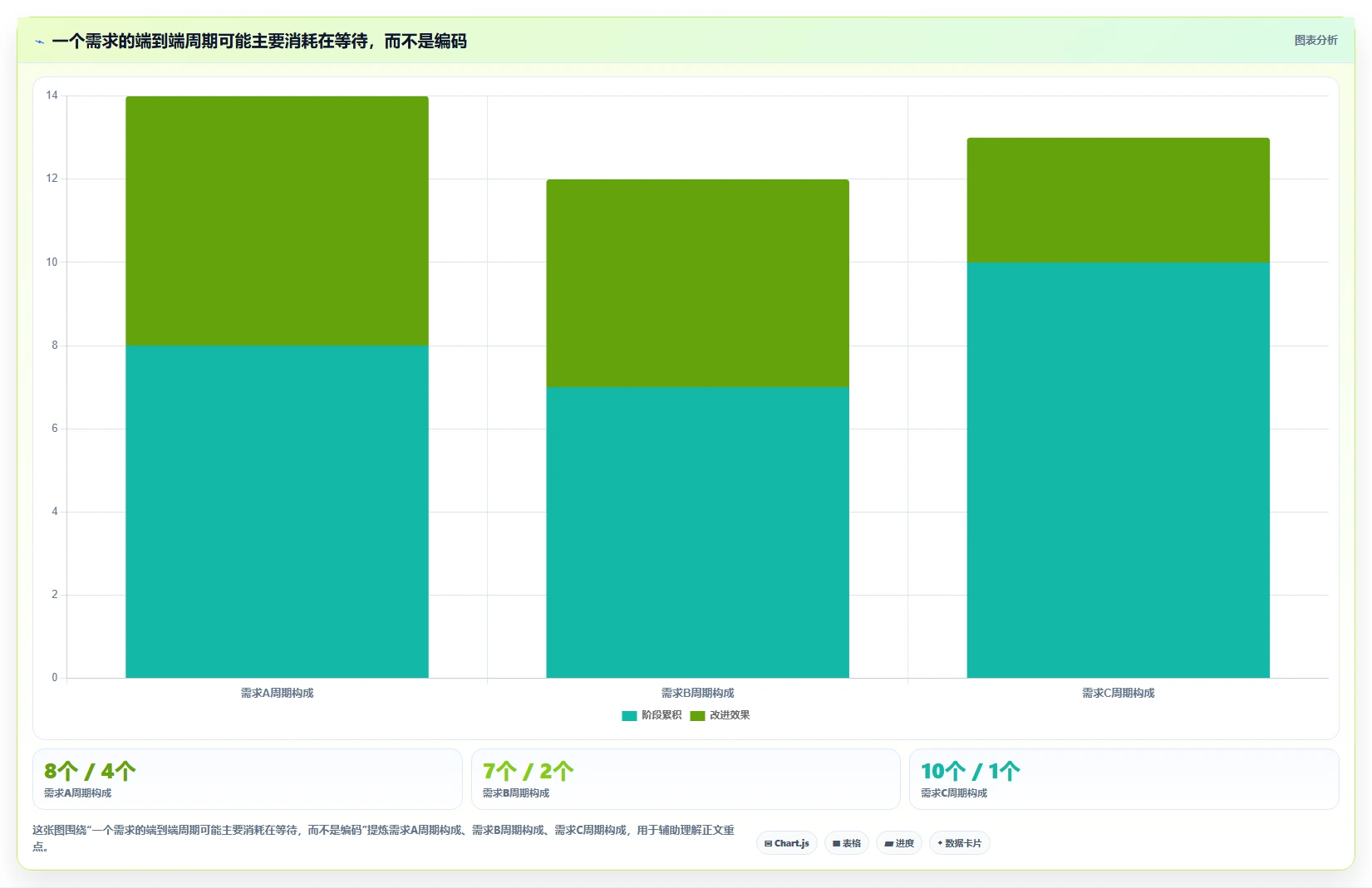Click the green segment of 需求A bar
This screenshot has width=1372, height=888.
click(277, 221)
